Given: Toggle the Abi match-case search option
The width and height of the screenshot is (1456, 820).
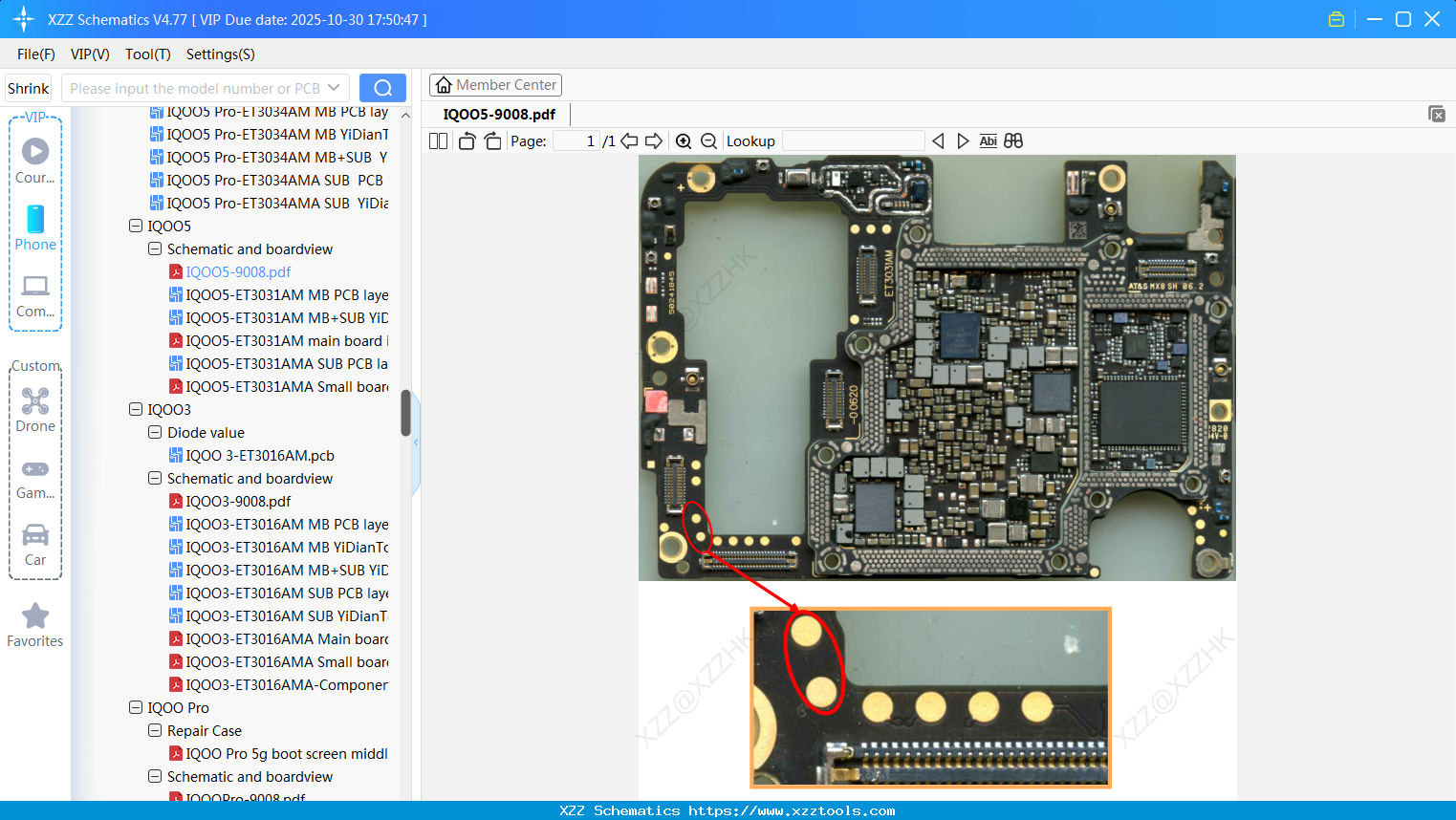Looking at the screenshot, I should [988, 141].
